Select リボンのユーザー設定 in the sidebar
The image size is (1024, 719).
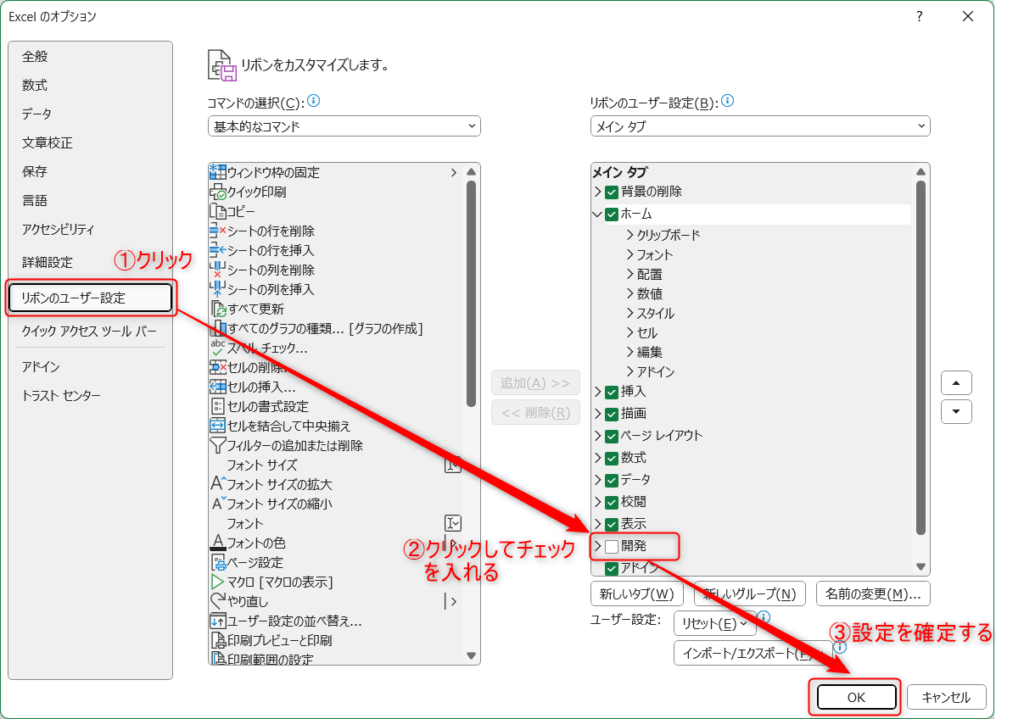click(90, 298)
